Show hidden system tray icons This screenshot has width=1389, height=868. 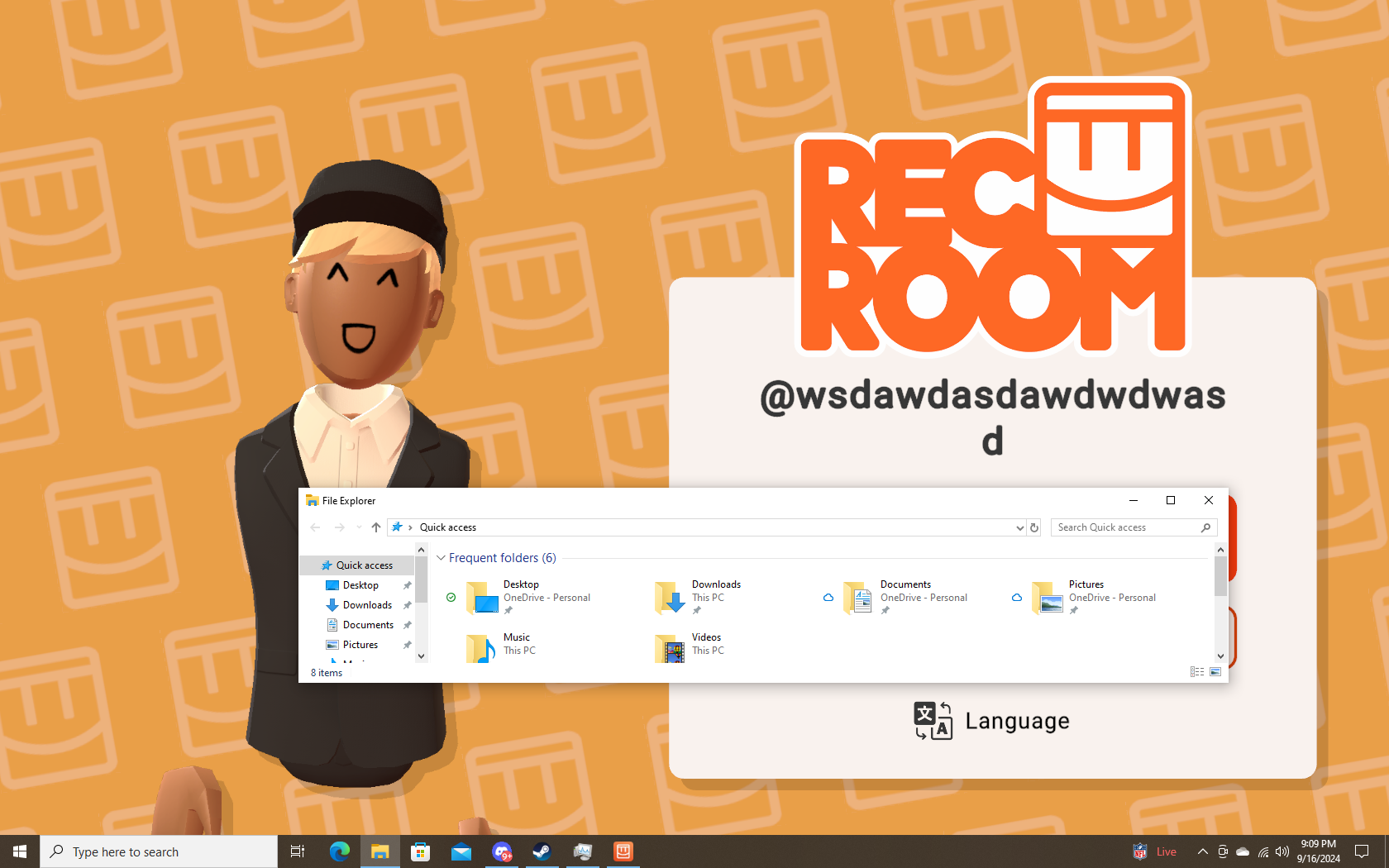click(1202, 851)
